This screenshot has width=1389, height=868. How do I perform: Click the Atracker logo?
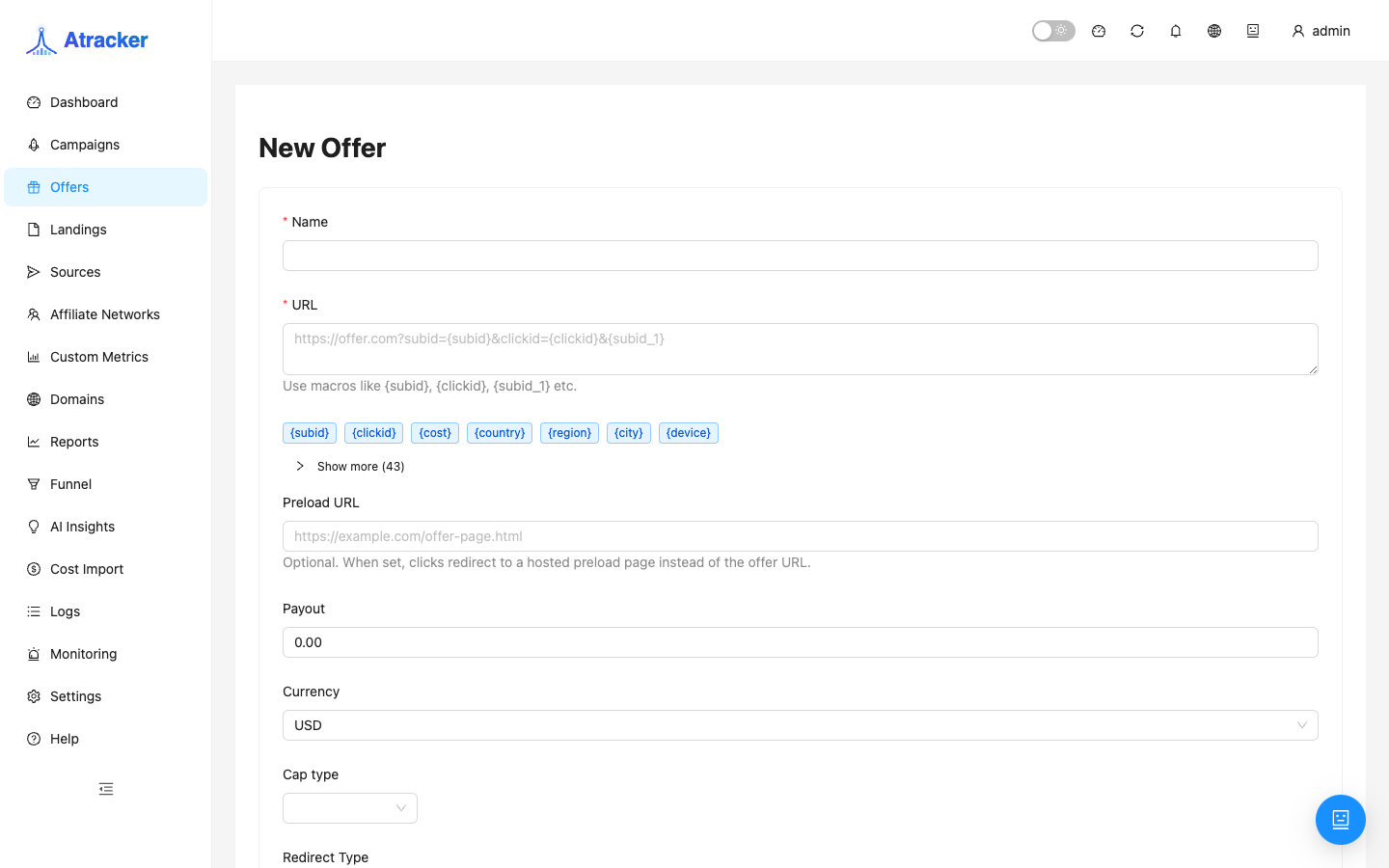coord(87,40)
